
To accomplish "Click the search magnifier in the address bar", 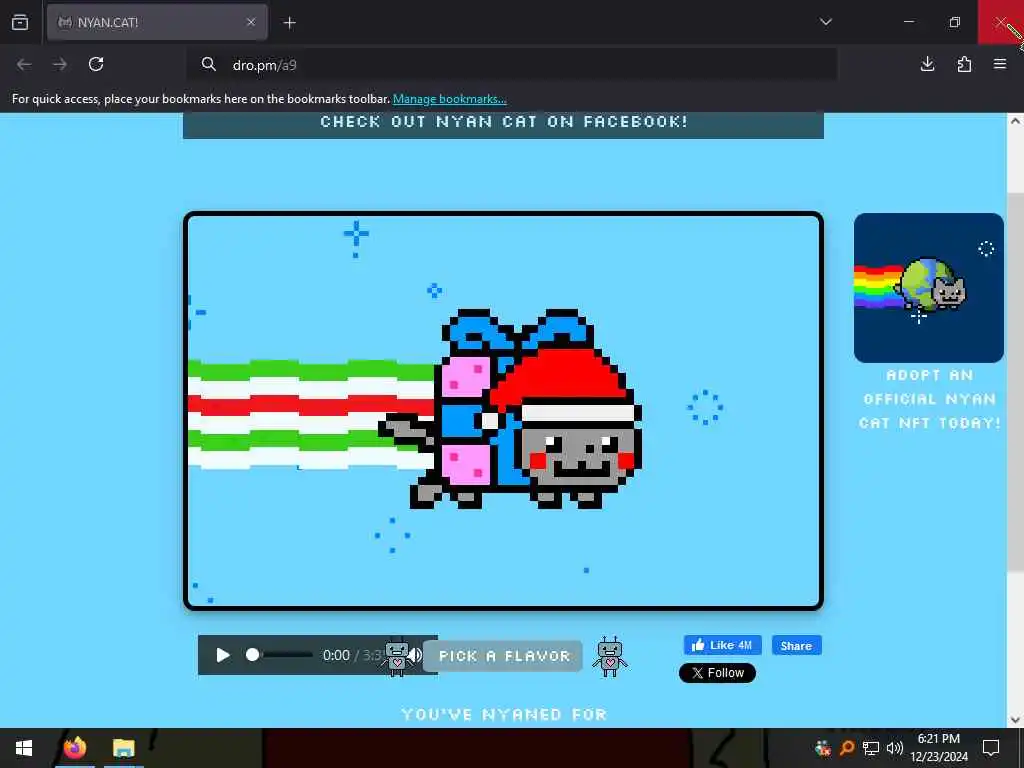I will pyautogui.click(x=208, y=64).
